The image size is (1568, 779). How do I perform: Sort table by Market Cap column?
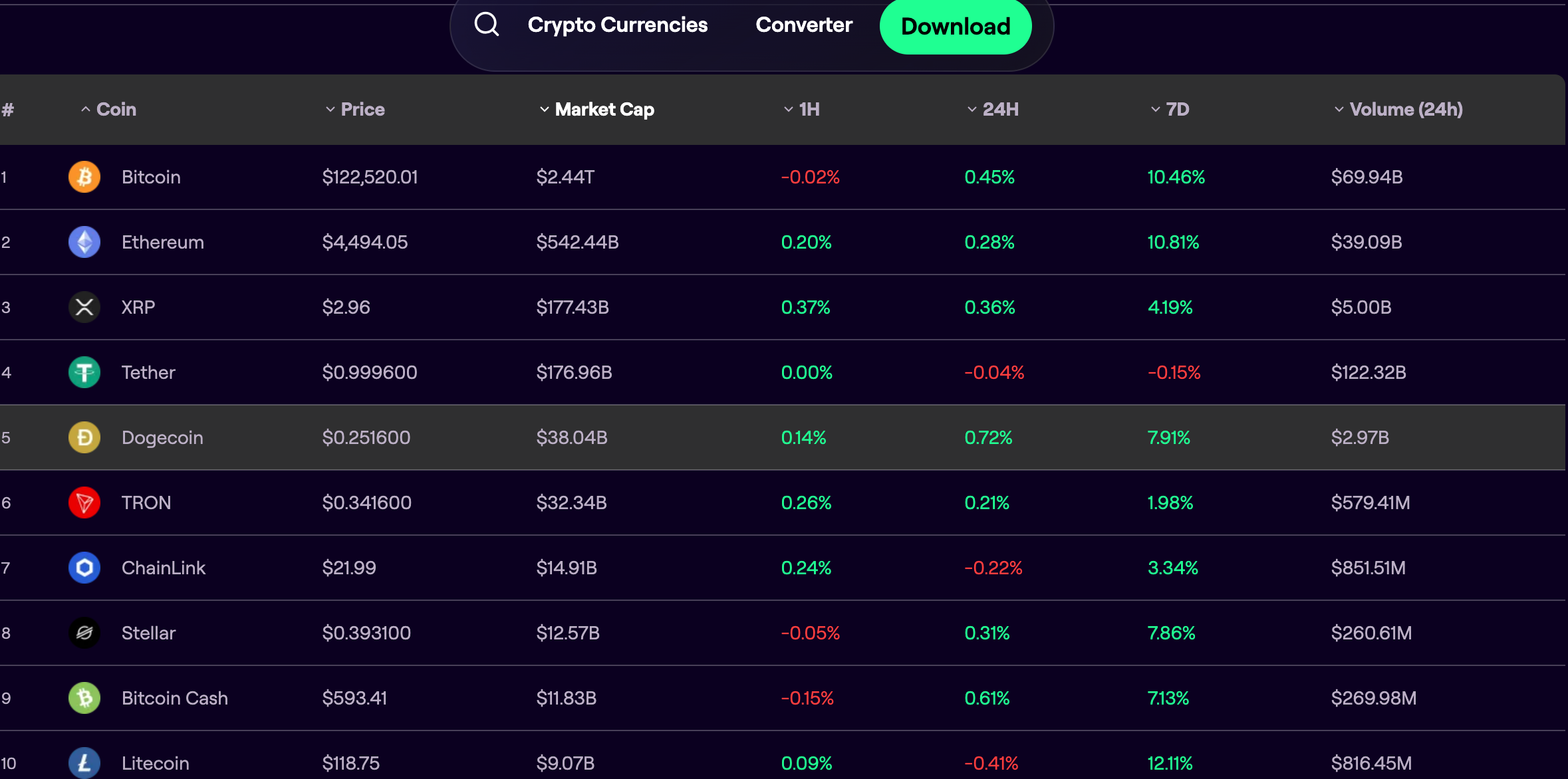click(604, 109)
